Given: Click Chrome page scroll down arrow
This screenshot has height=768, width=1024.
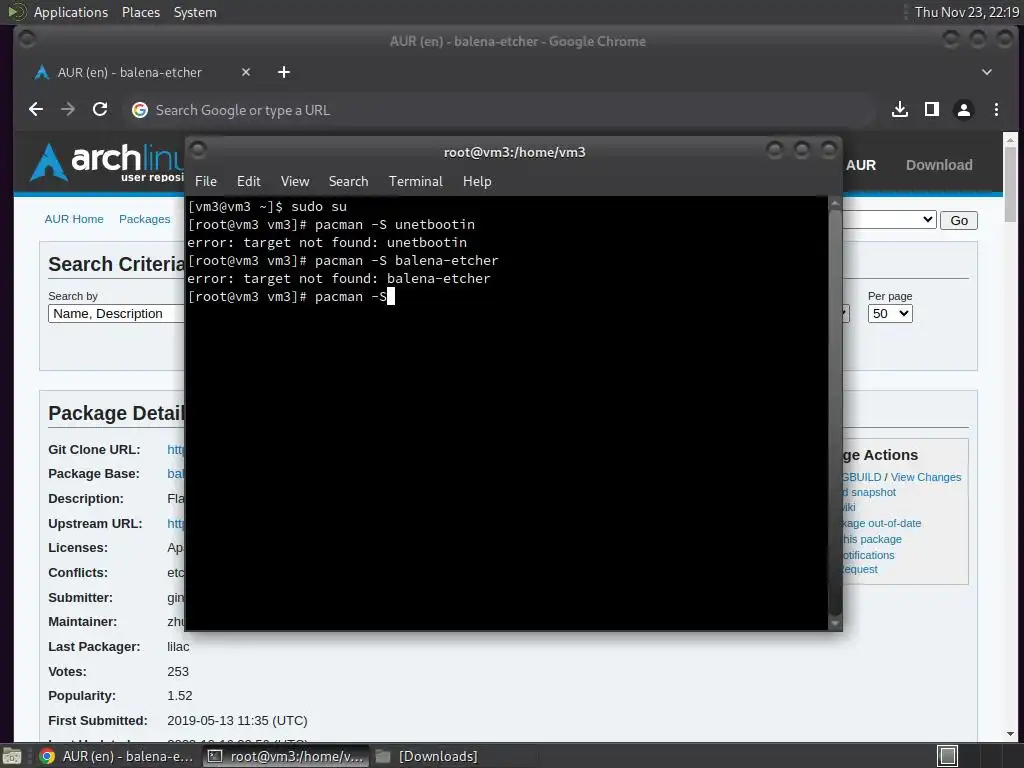Looking at the screenshot, I should [x=1010, y=734].
